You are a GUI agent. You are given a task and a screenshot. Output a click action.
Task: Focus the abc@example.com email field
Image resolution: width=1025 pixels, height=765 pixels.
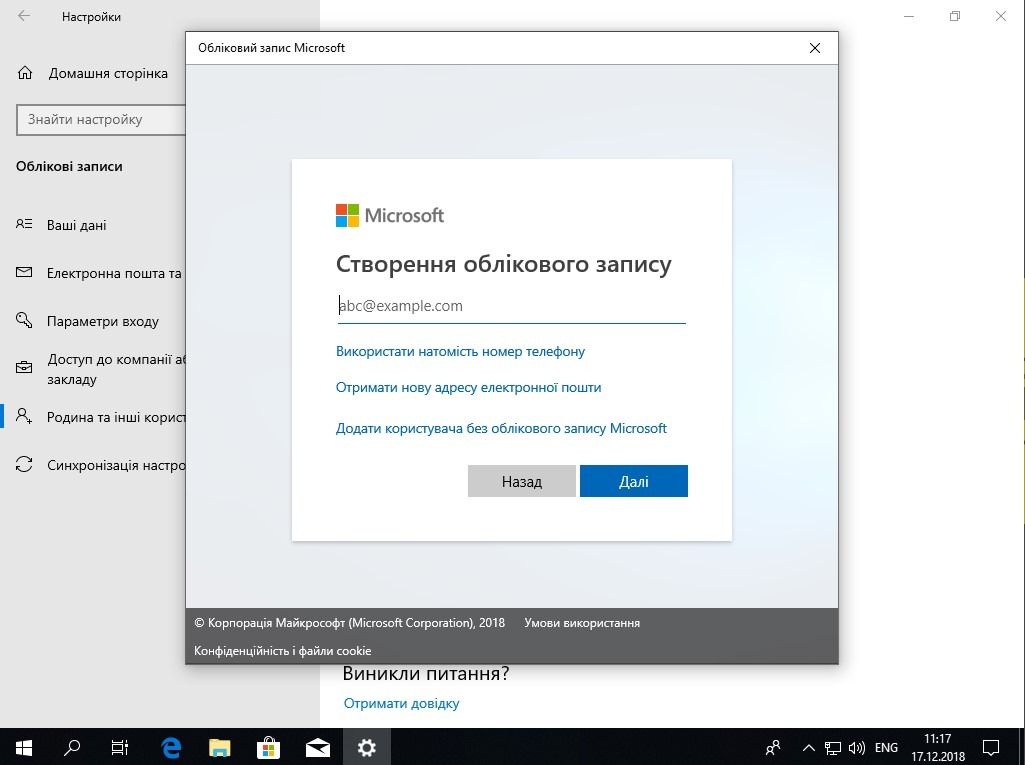coord(511,306)
